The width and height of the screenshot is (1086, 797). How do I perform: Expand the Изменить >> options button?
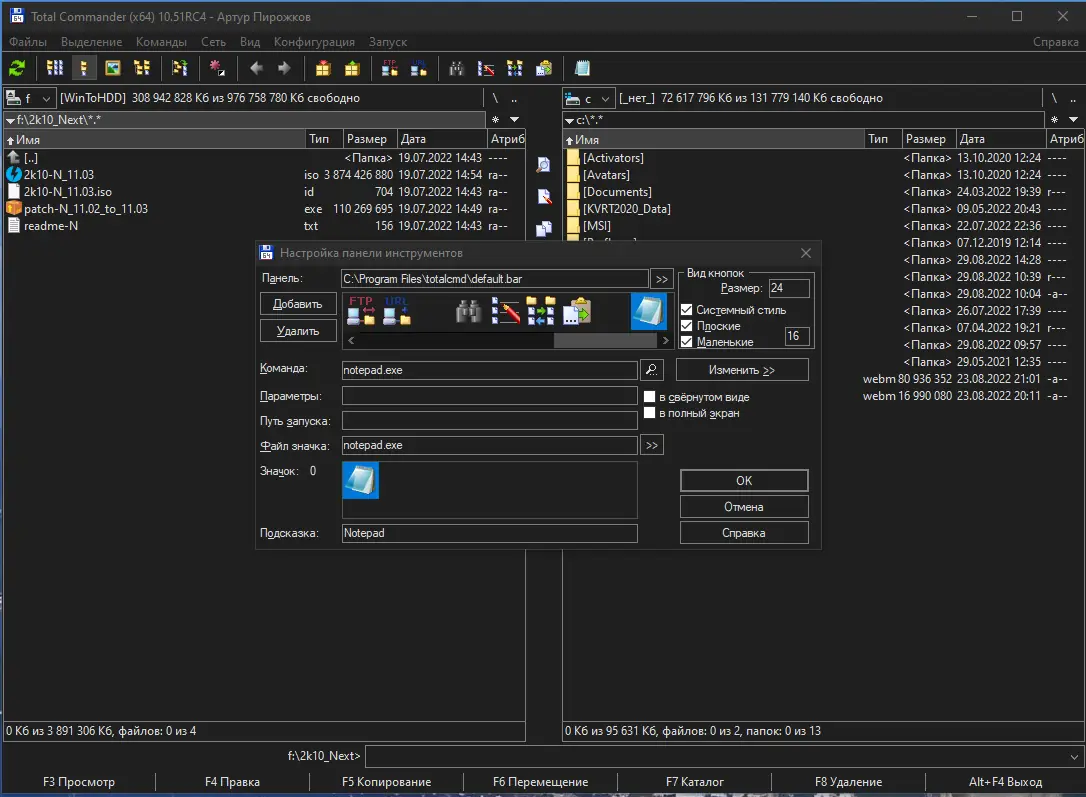point(742,370)
